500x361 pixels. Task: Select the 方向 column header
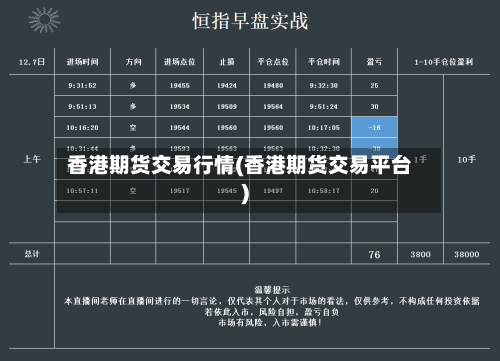click(x=133, y=62)
